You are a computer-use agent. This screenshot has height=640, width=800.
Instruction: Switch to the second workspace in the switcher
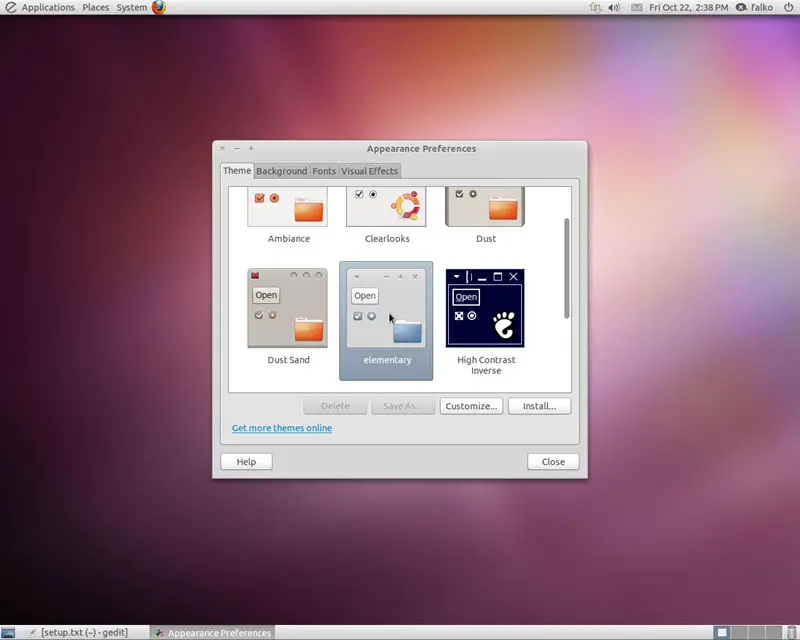click(x=739, y=633)
